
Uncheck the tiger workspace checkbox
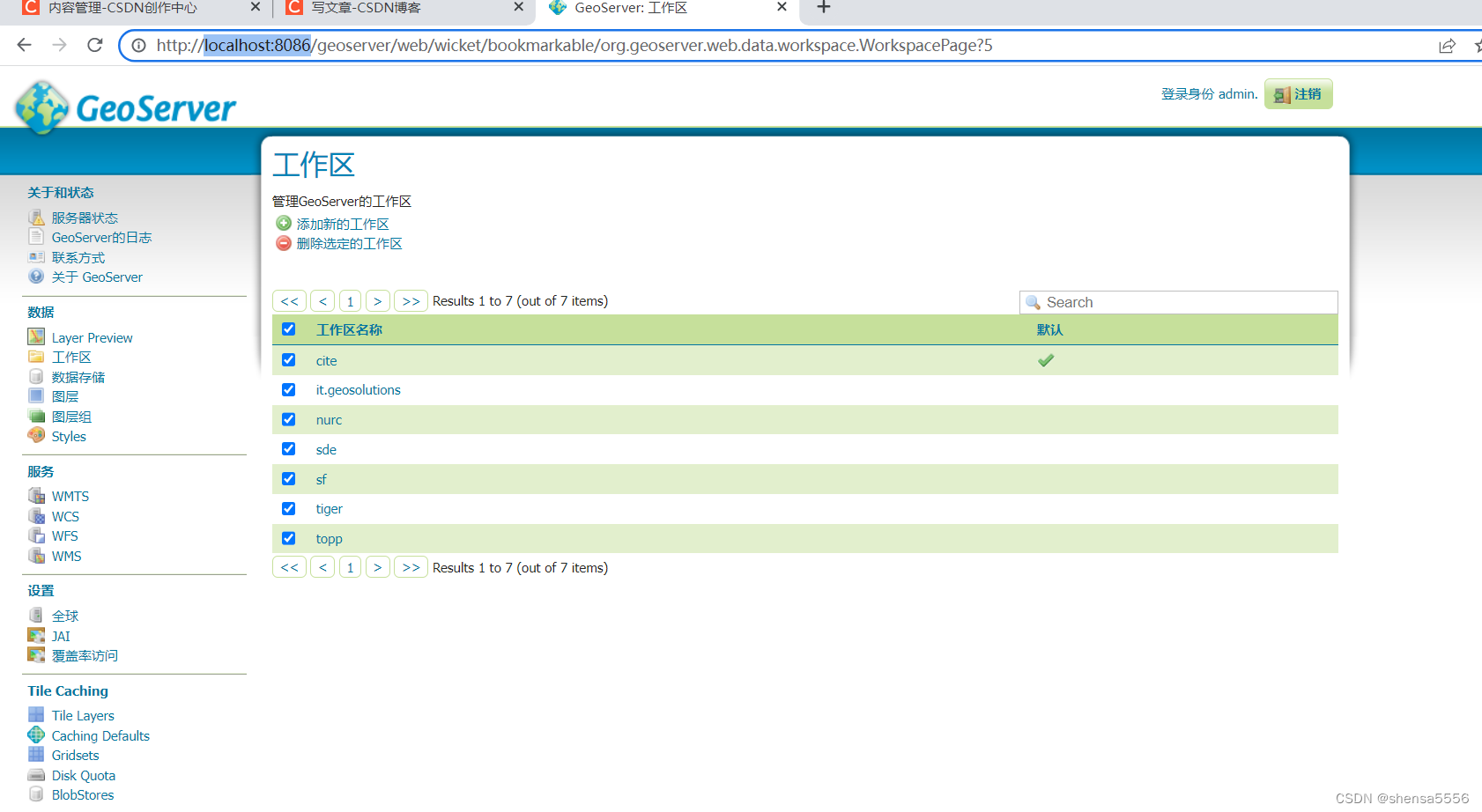[x=288, y=508]
